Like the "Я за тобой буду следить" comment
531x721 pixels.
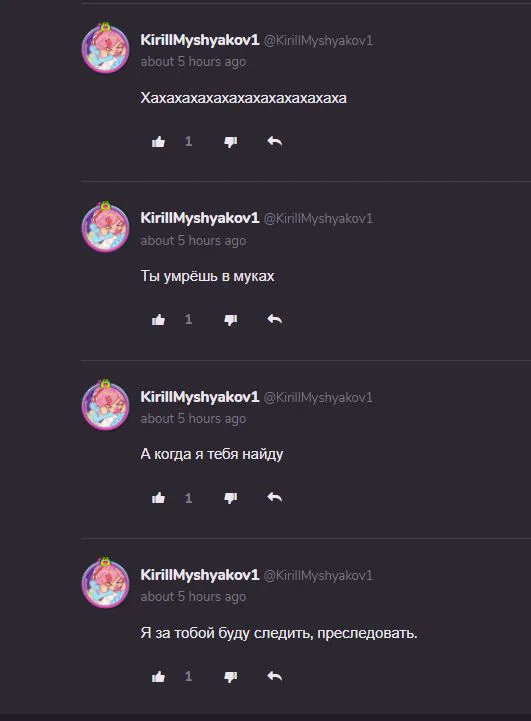159,676
